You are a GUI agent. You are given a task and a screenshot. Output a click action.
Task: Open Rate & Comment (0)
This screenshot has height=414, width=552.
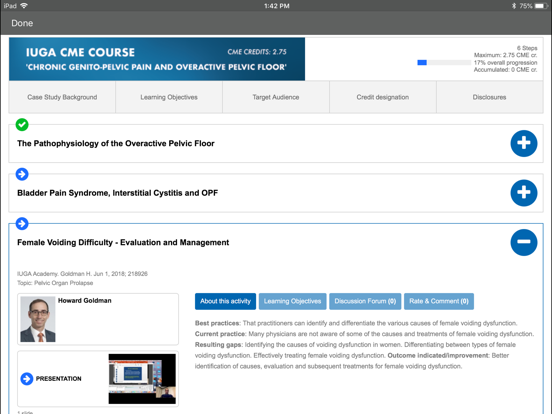click(x=439, y=301)
